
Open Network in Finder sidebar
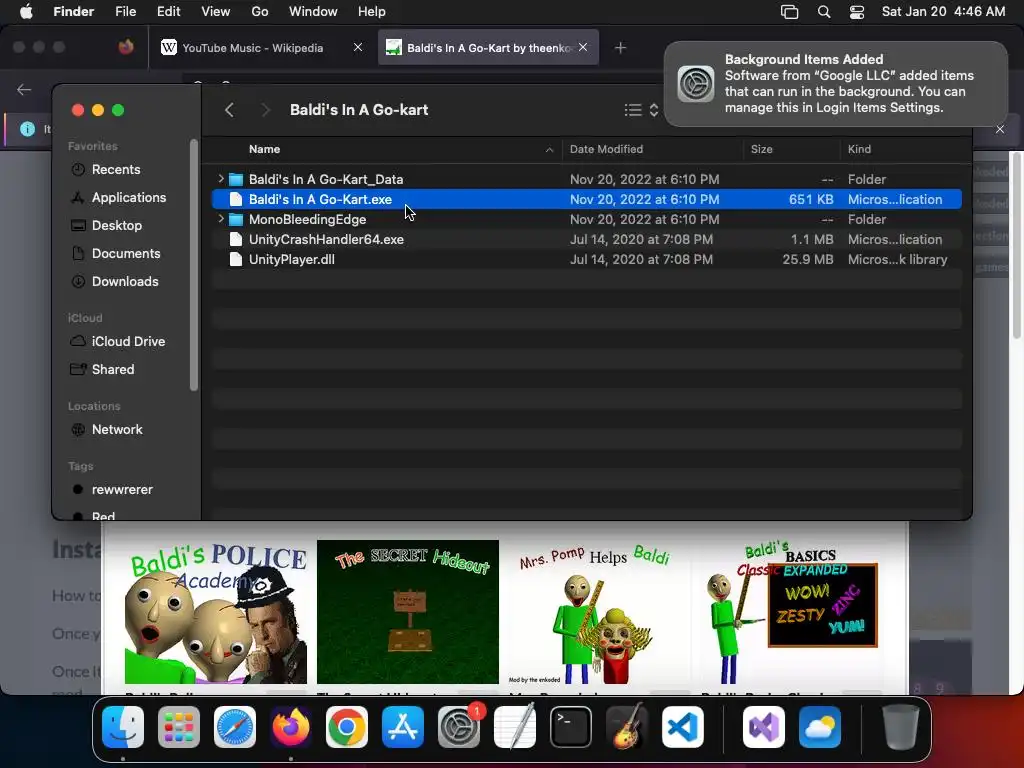(117, 430)
